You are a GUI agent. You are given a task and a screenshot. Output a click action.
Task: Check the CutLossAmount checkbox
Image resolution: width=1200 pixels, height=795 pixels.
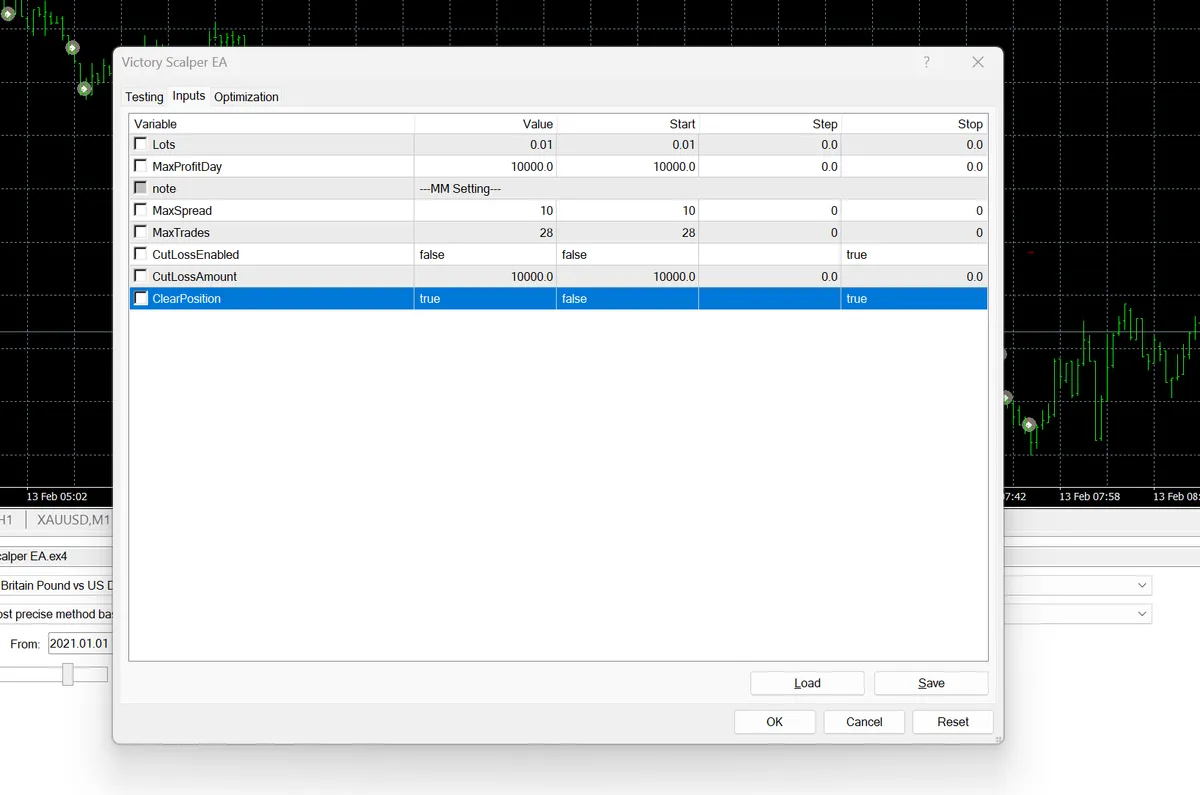pos(140,276)
